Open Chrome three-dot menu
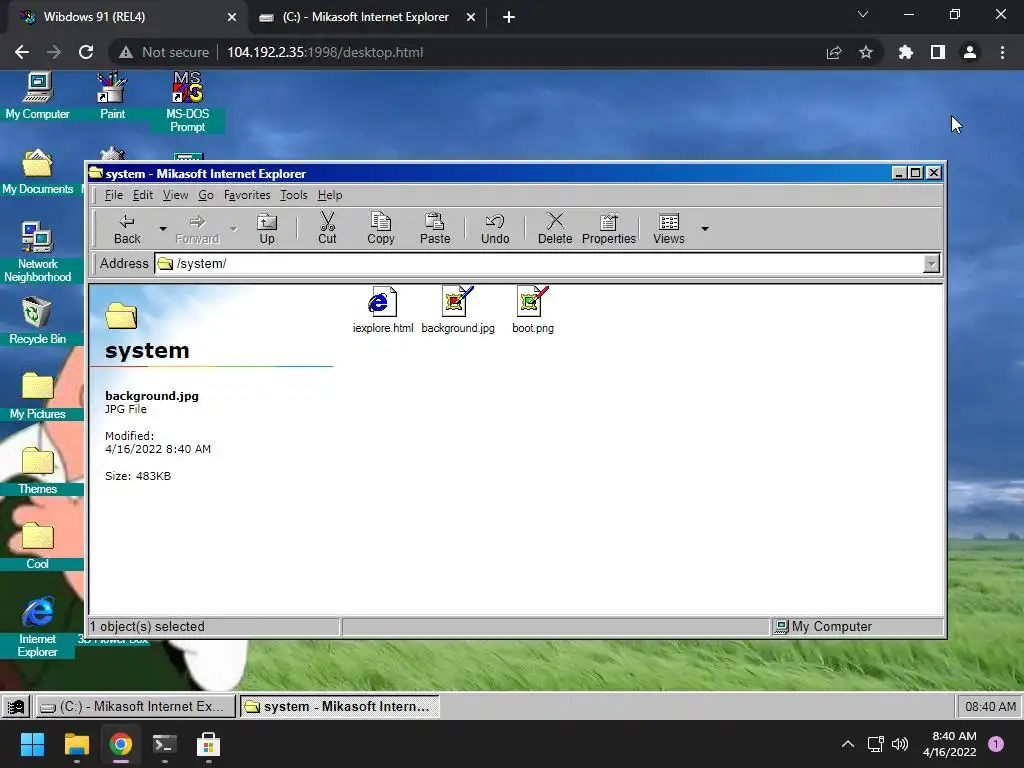Image resolution: width=1024 pixels, height=768 pixels. click(1002, 52)
